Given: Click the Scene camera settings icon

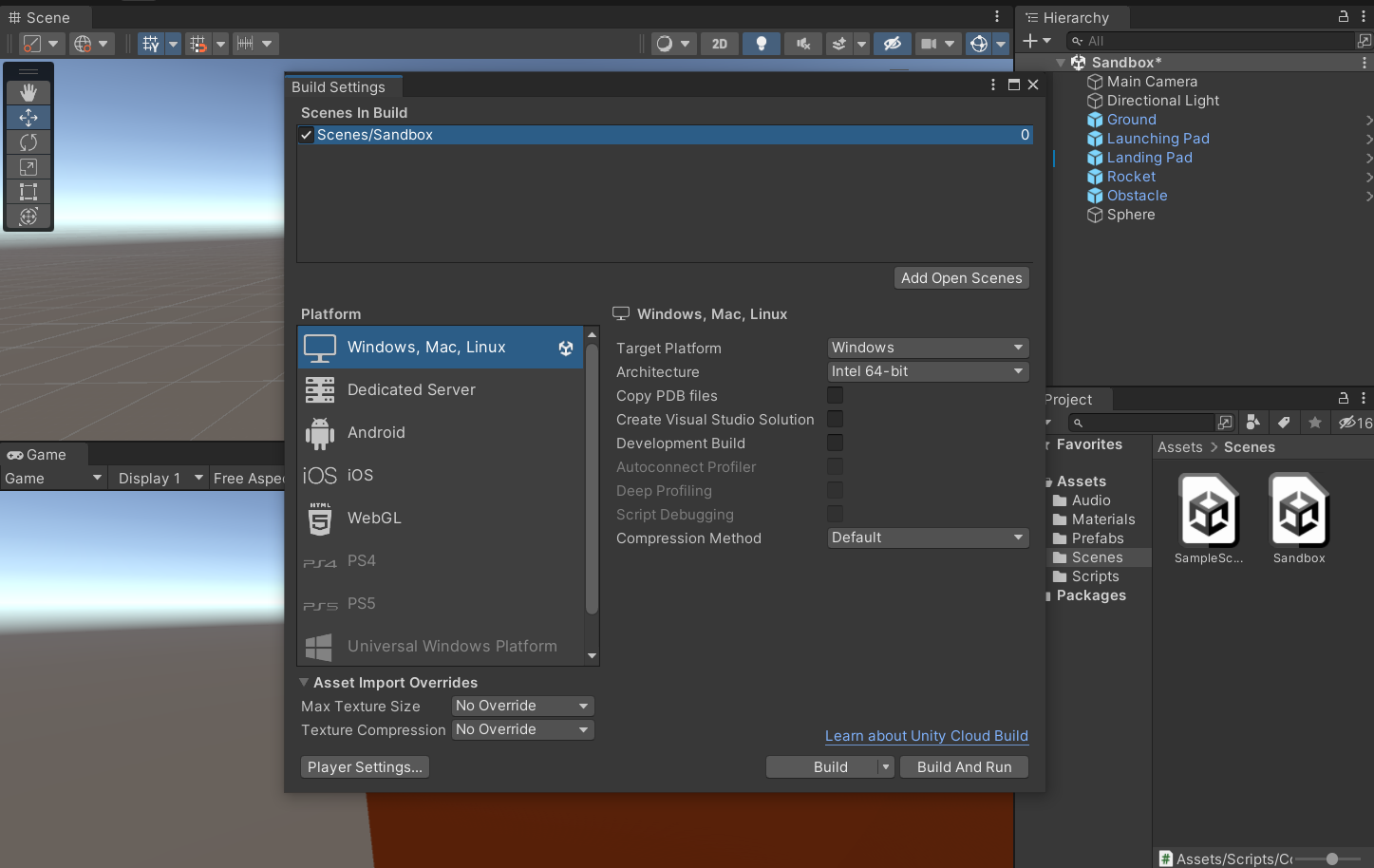Looking at the screenshot, I should coord(929,44).
